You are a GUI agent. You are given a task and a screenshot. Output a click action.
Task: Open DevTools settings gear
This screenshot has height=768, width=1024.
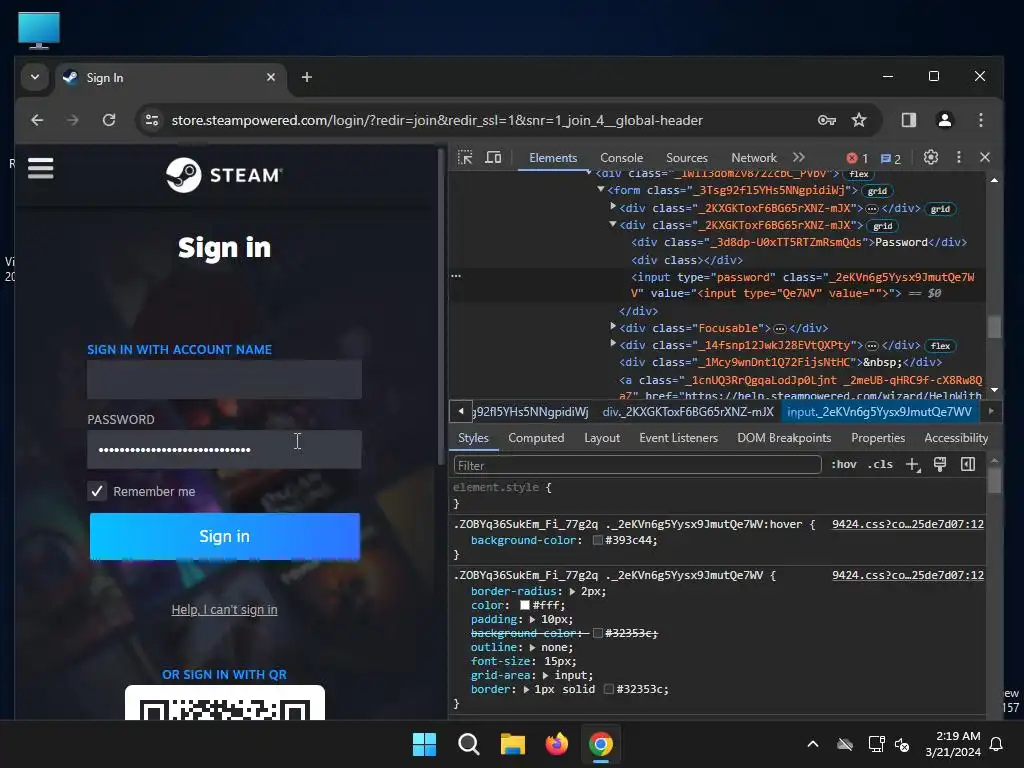931,157
